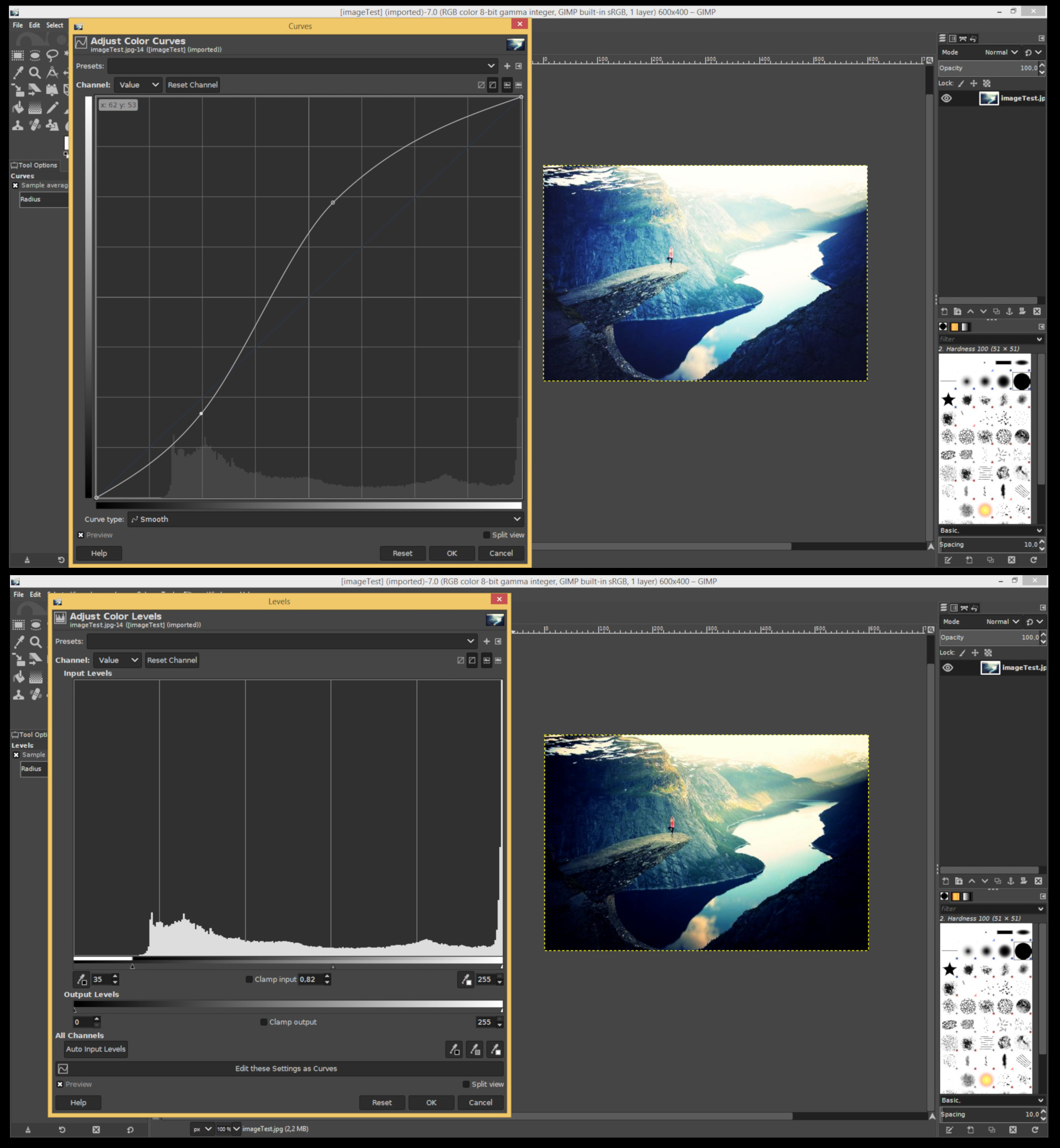Viewport: 1060px width, 1148px height.
Task: Open Channel Value dropdown in Curves dialog
Action: [138, 85]
